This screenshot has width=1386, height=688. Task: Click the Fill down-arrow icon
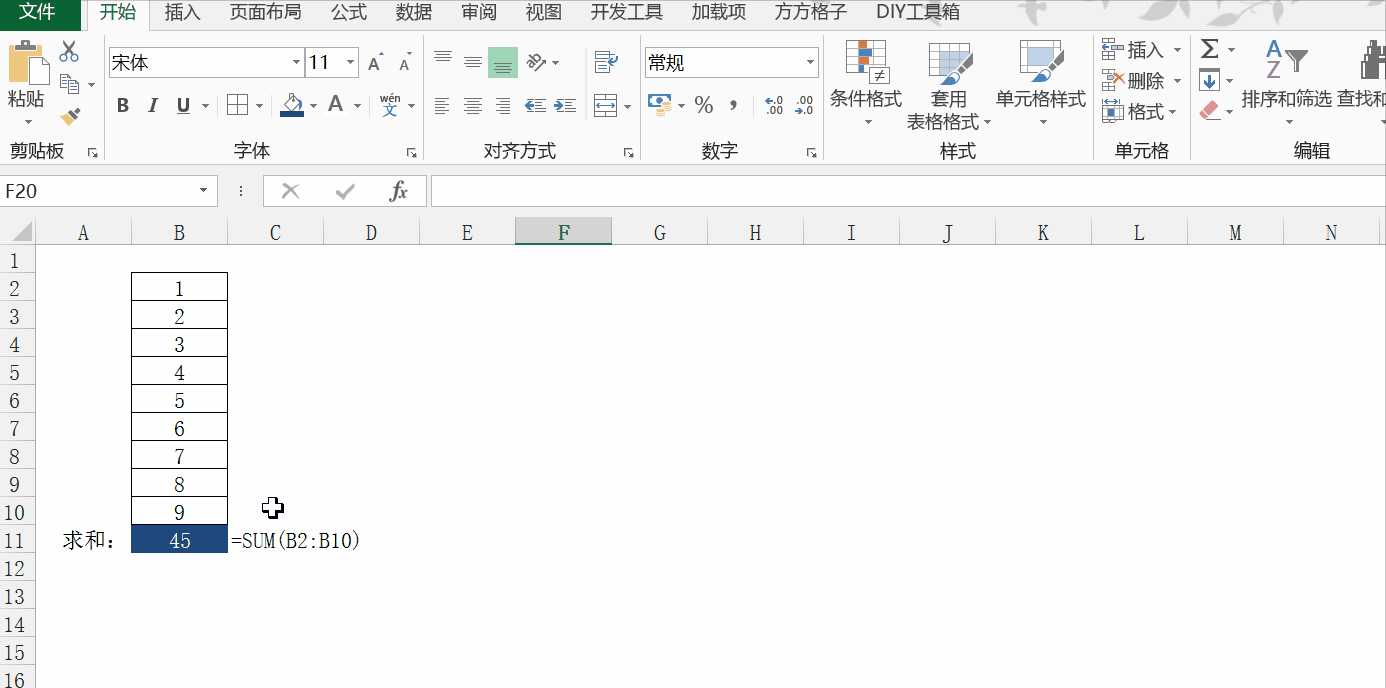click(x=1210, y=81)
